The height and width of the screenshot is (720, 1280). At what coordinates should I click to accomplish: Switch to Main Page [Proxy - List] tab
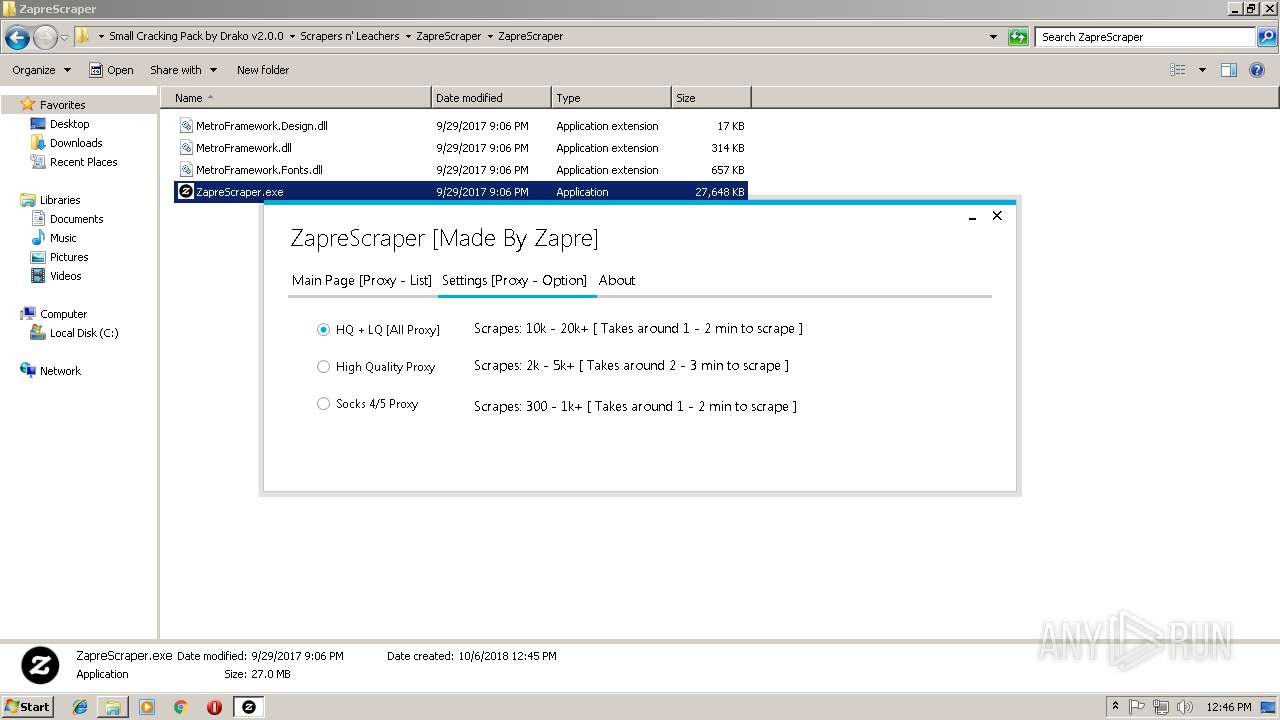click(361, 280)
